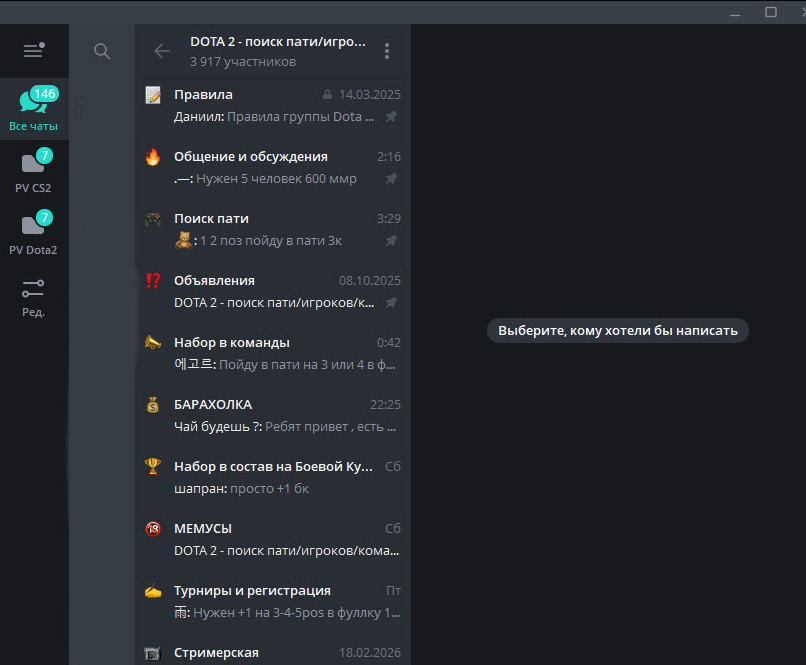Image resolution: width=806 pixels, height=665 pixels.
Task: Click pin icon on Общение и обсуждения row
Action: (x=391, y=179)
